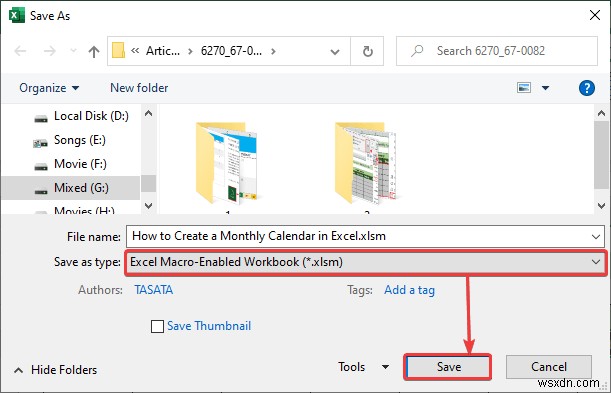Close the Save As dialog
The image size is (611, 393).
pyautogui.click(x=595, y=16)
